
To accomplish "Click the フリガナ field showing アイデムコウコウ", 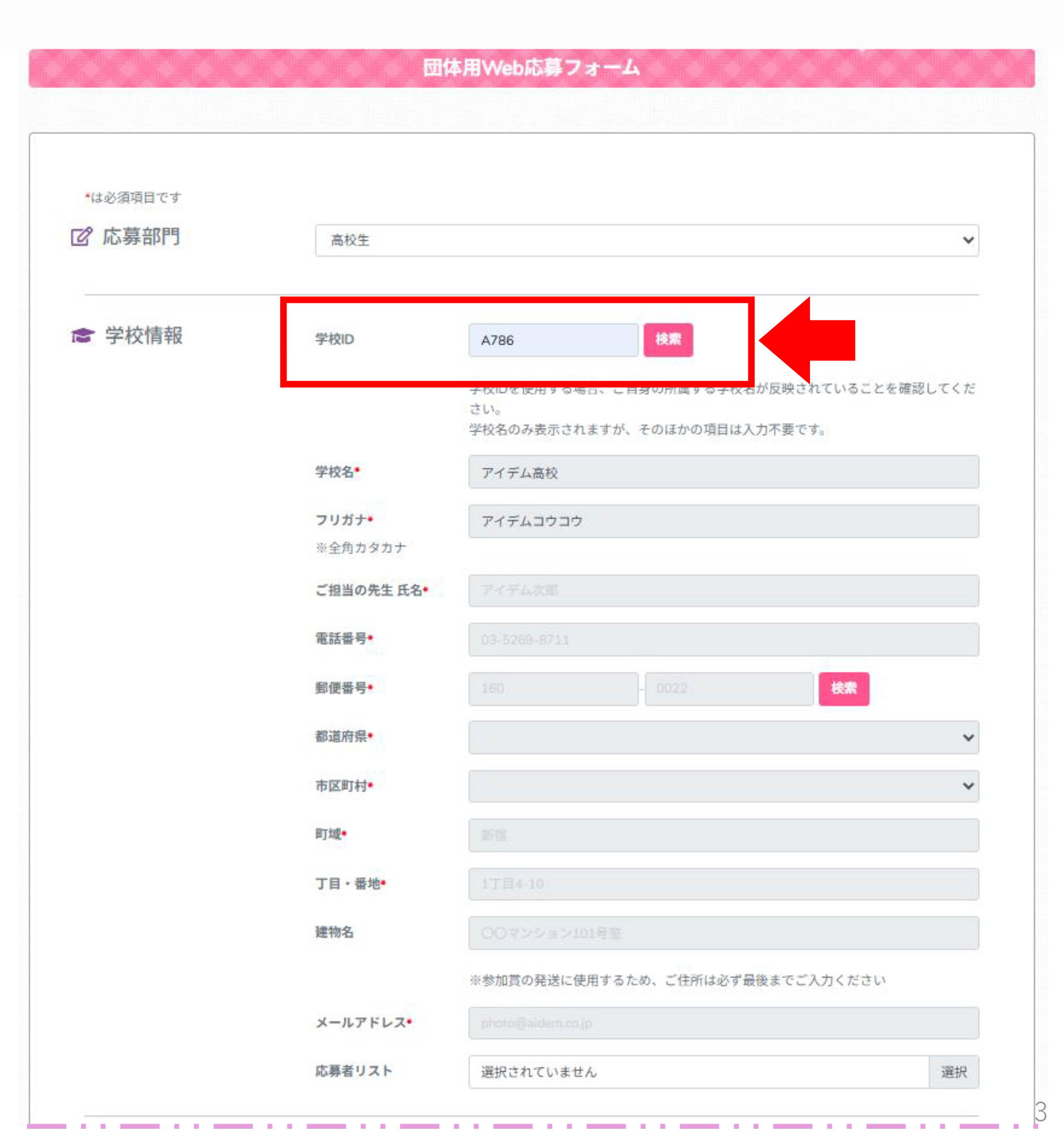I will click(723, 521).
